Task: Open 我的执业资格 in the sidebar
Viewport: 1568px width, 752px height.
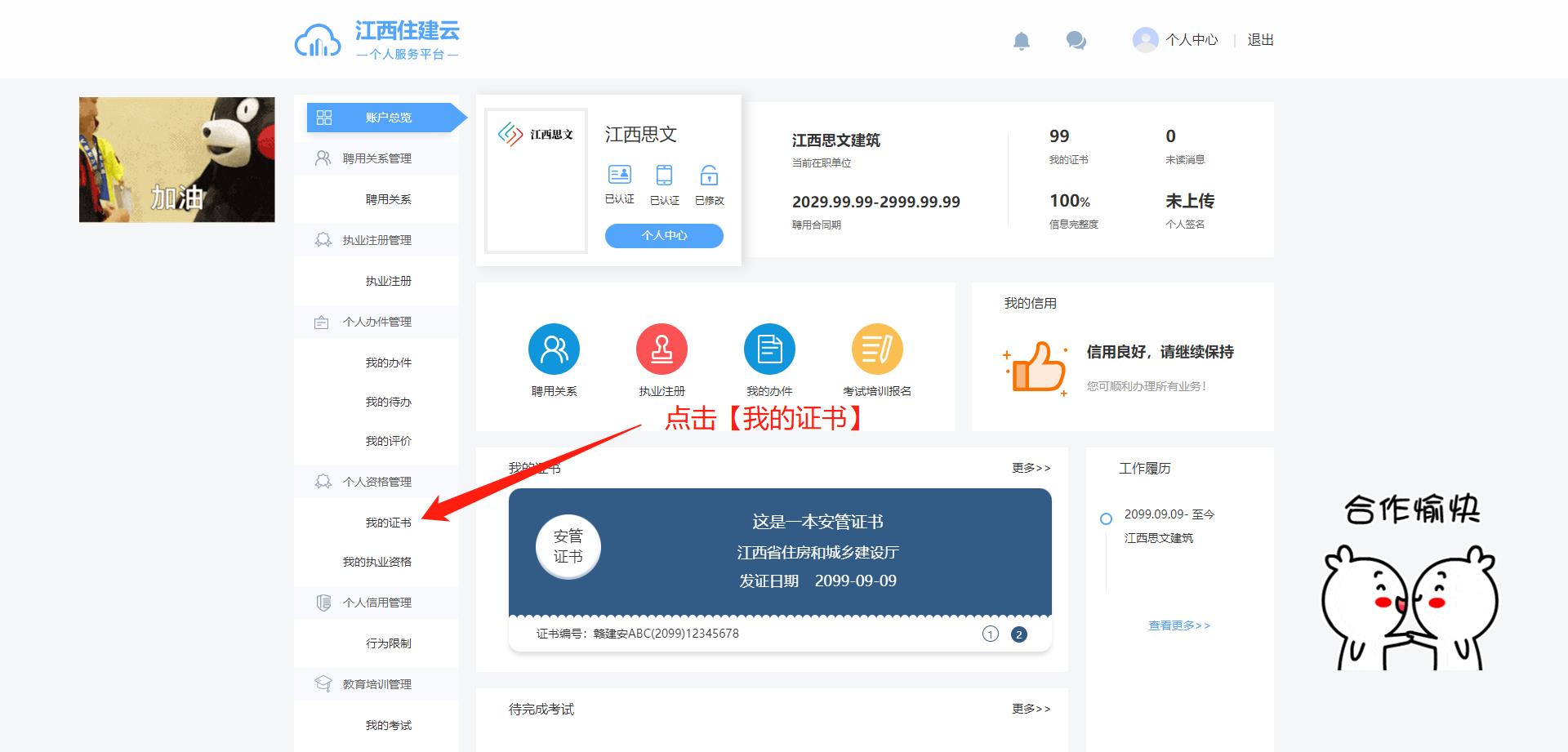Action: tap(376, 562)
